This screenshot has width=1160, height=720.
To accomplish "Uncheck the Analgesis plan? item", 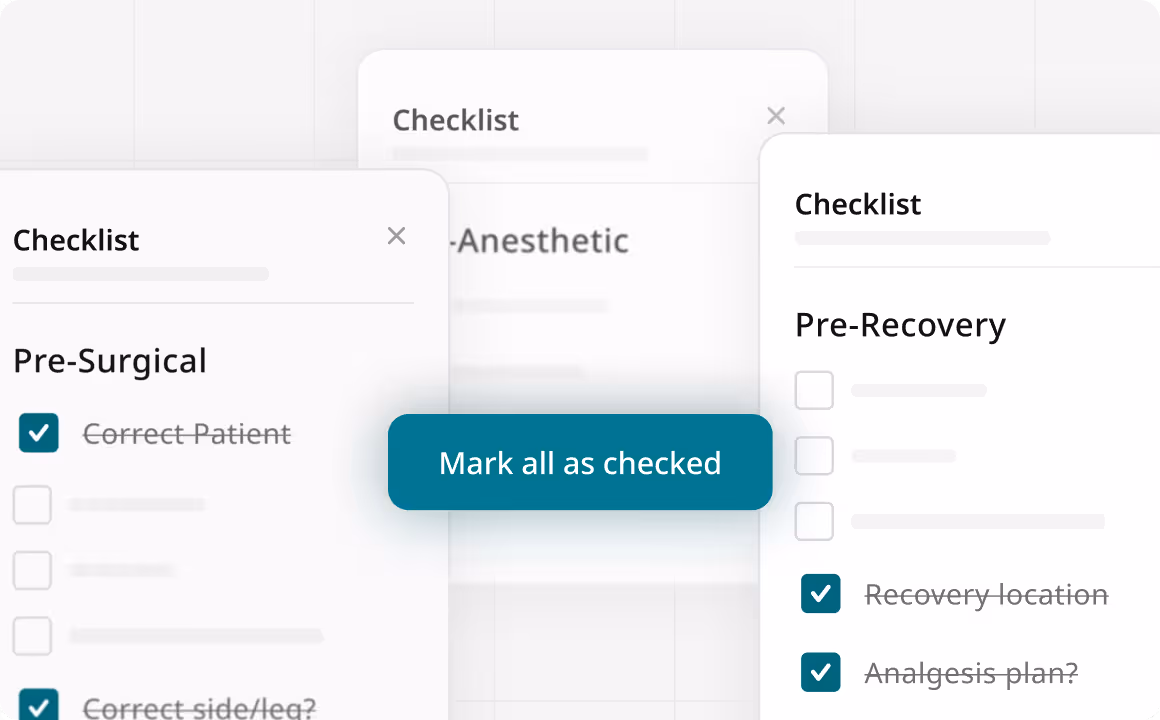I will [820, 673].
